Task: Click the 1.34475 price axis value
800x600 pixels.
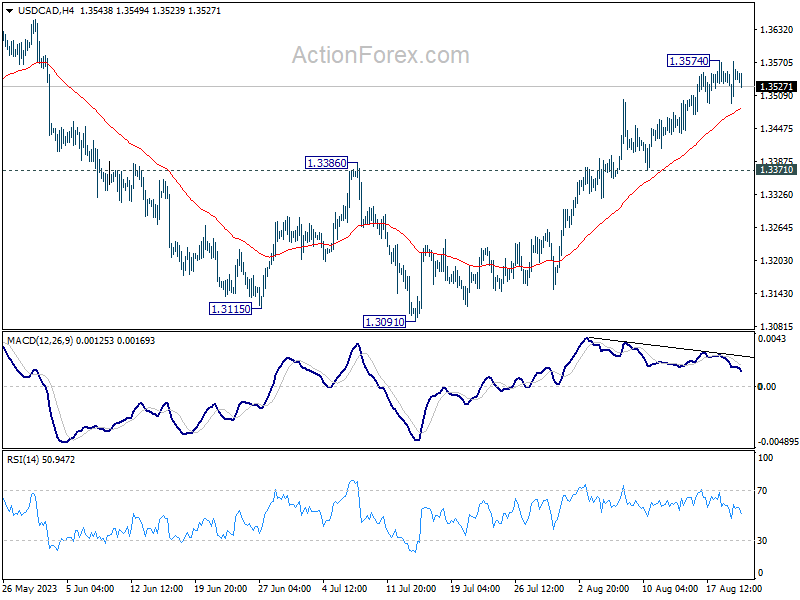Action: [x=776, y=129]
